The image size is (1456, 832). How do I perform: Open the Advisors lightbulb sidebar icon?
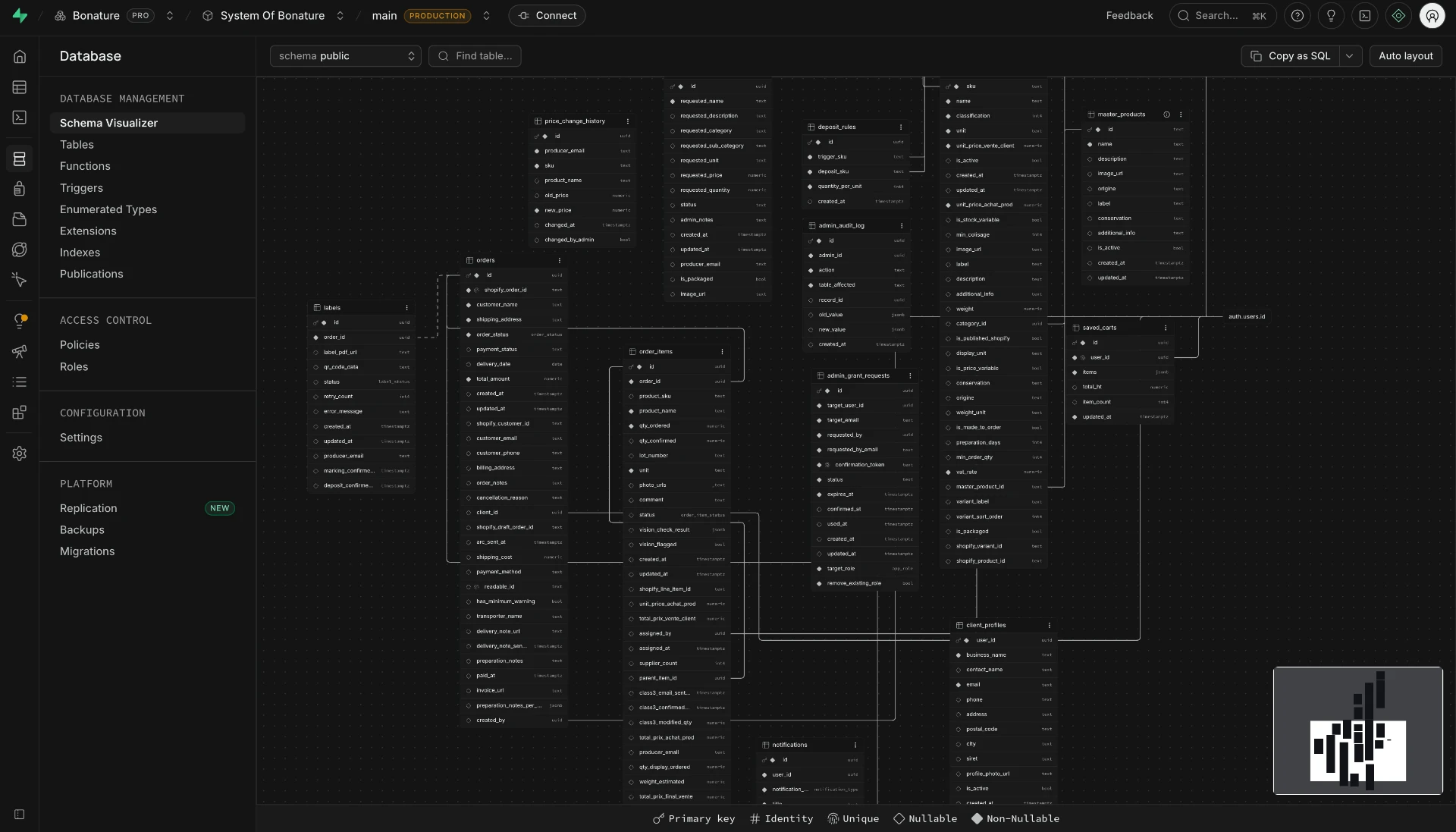click(20, 321)
